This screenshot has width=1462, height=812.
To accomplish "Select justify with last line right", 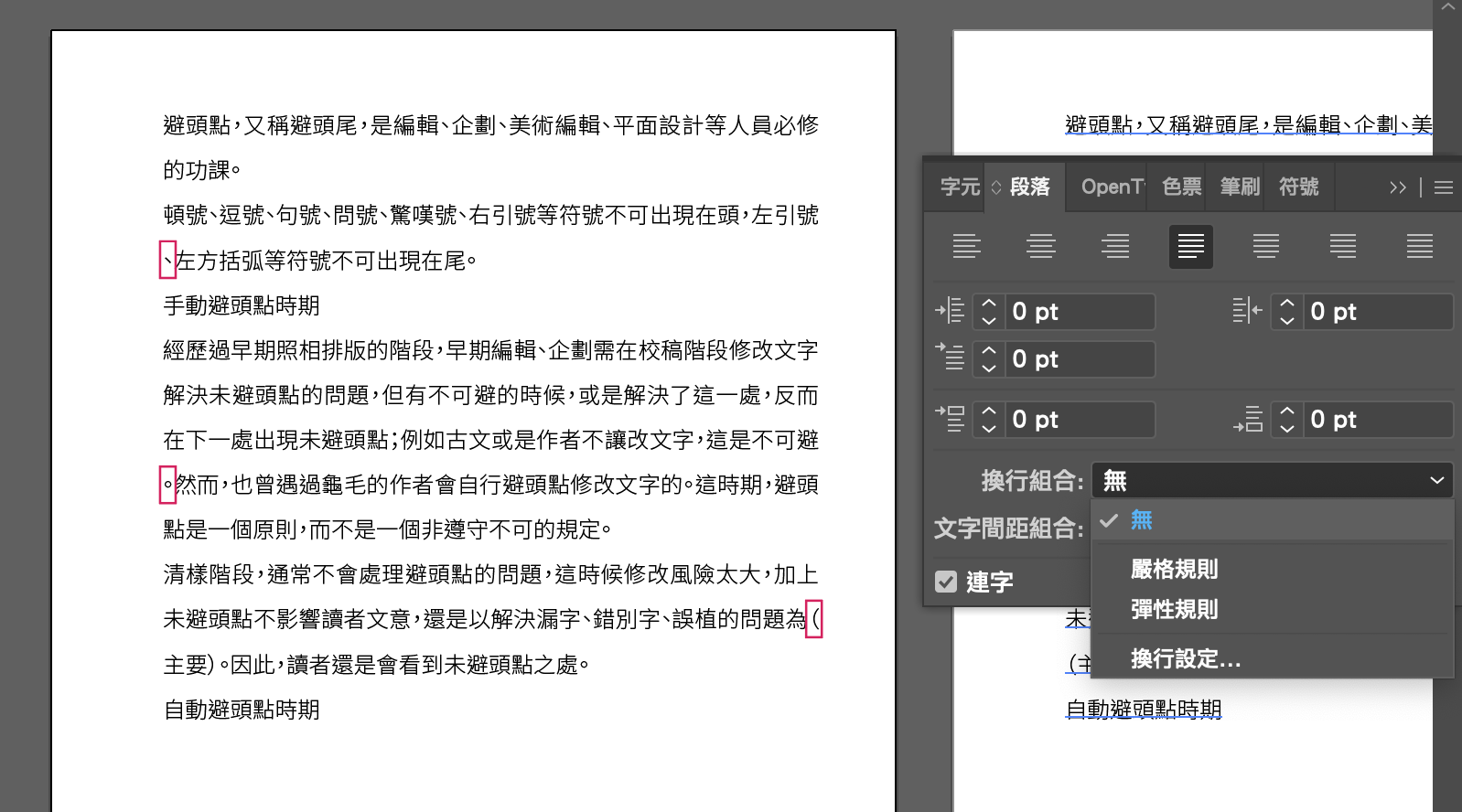I will pos(1342,246).
